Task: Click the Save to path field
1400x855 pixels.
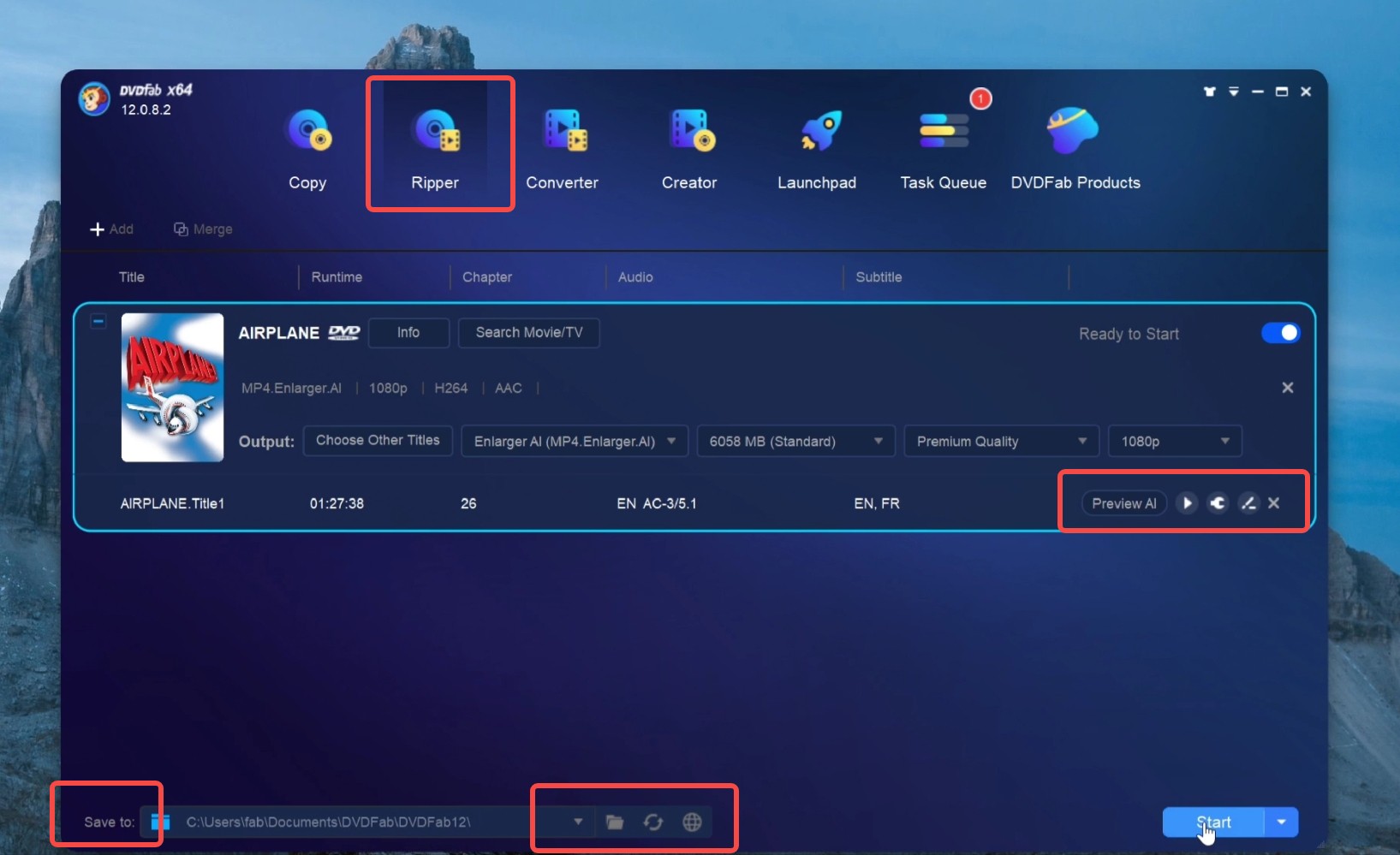Action: pos(368,822)
